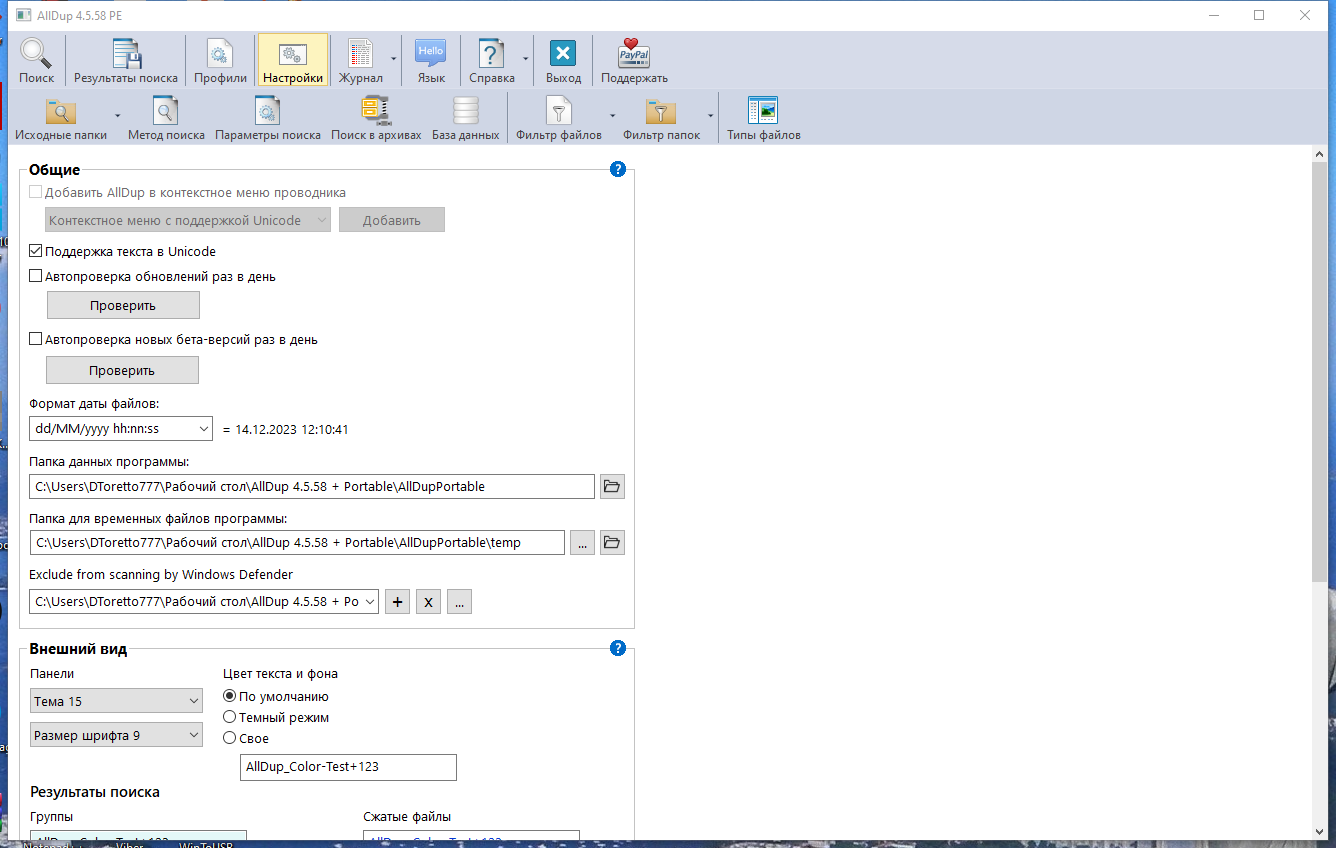This screenshot has width=1336, height=848.
Task: Click the Поддержать PayPal icon
Action: pos(634,61)
